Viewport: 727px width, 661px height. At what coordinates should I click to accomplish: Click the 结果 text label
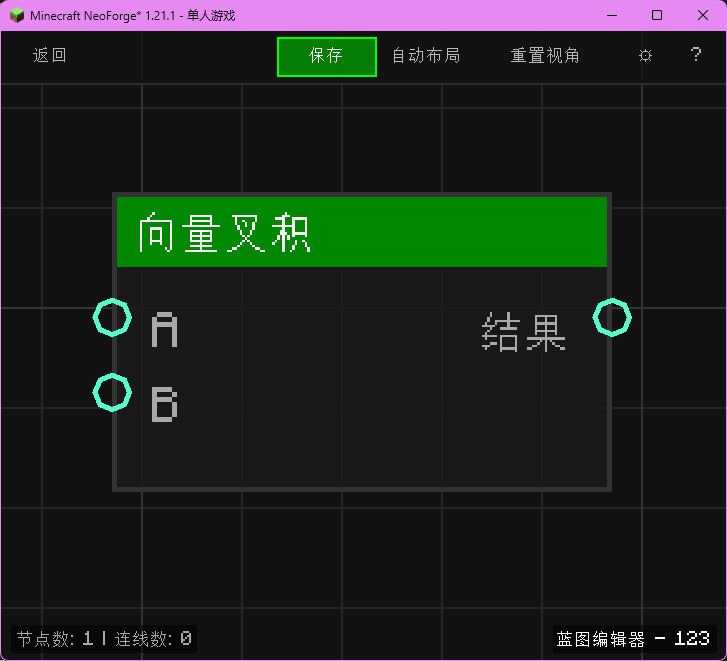[x=524, y=332]
